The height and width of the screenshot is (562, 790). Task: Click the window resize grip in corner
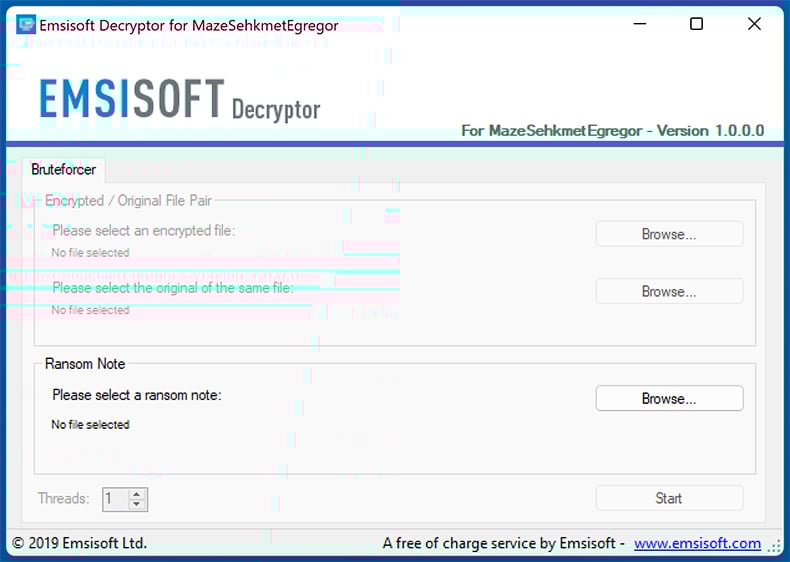774,546
